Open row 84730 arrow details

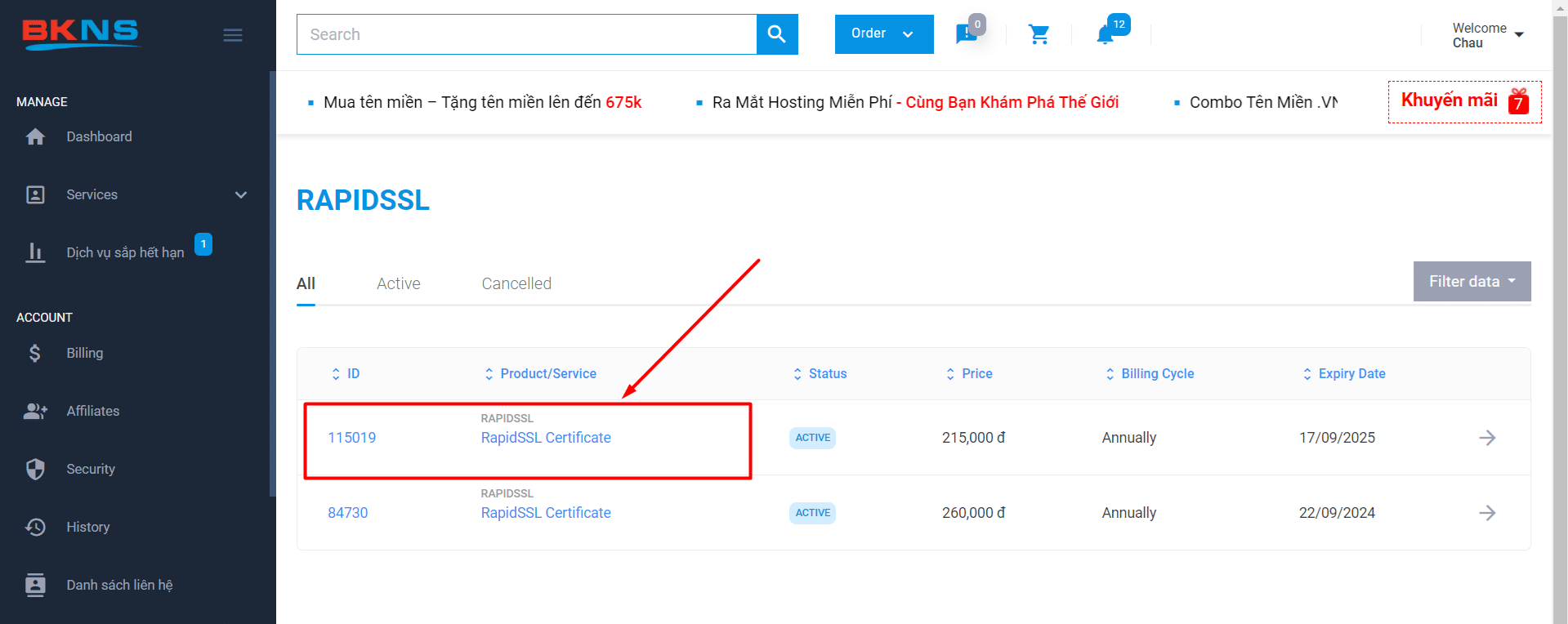tap(1487, 513)
